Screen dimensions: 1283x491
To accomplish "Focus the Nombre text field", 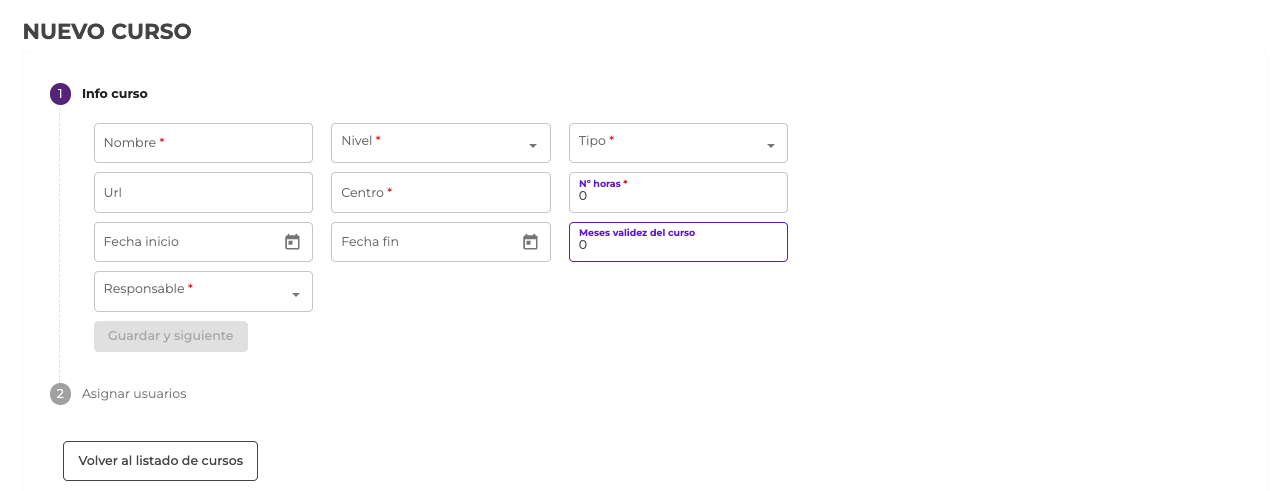I will point(203,143).
